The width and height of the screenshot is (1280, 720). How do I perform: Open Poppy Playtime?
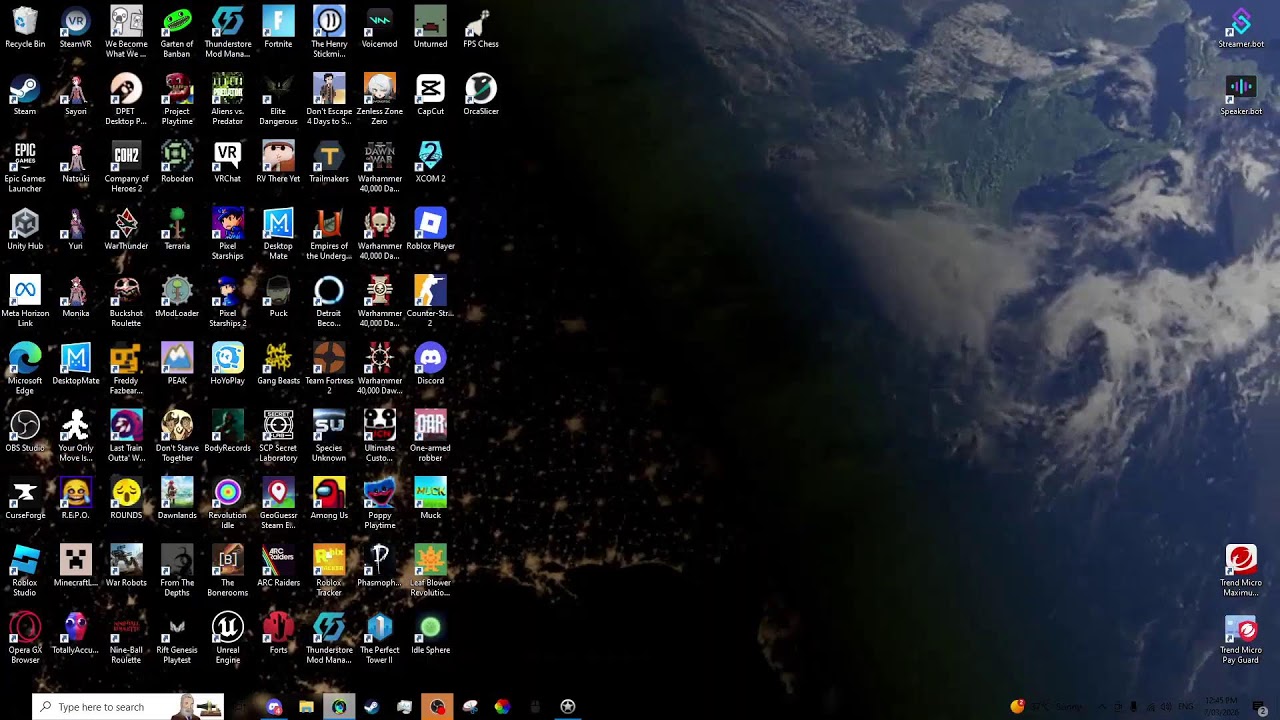pyautogui.click(x=380, y=502)
